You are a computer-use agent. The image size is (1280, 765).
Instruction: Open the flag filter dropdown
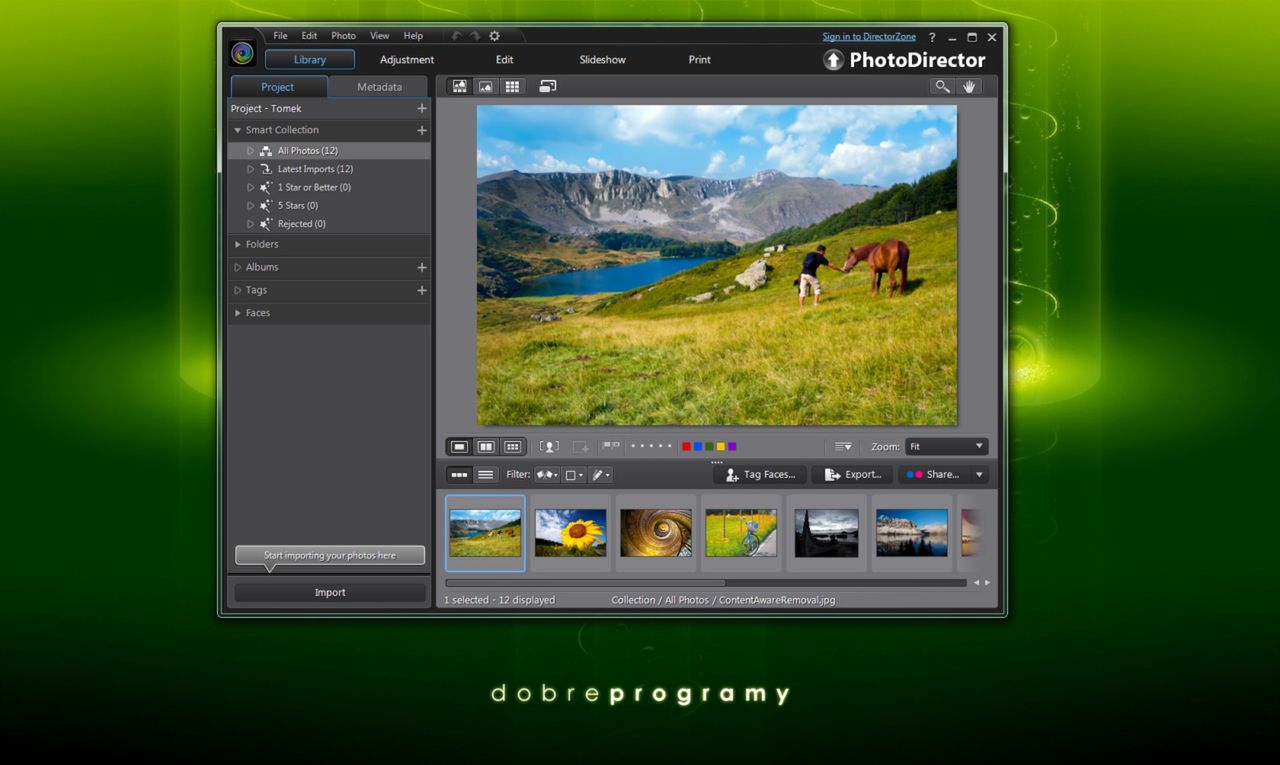547,475
